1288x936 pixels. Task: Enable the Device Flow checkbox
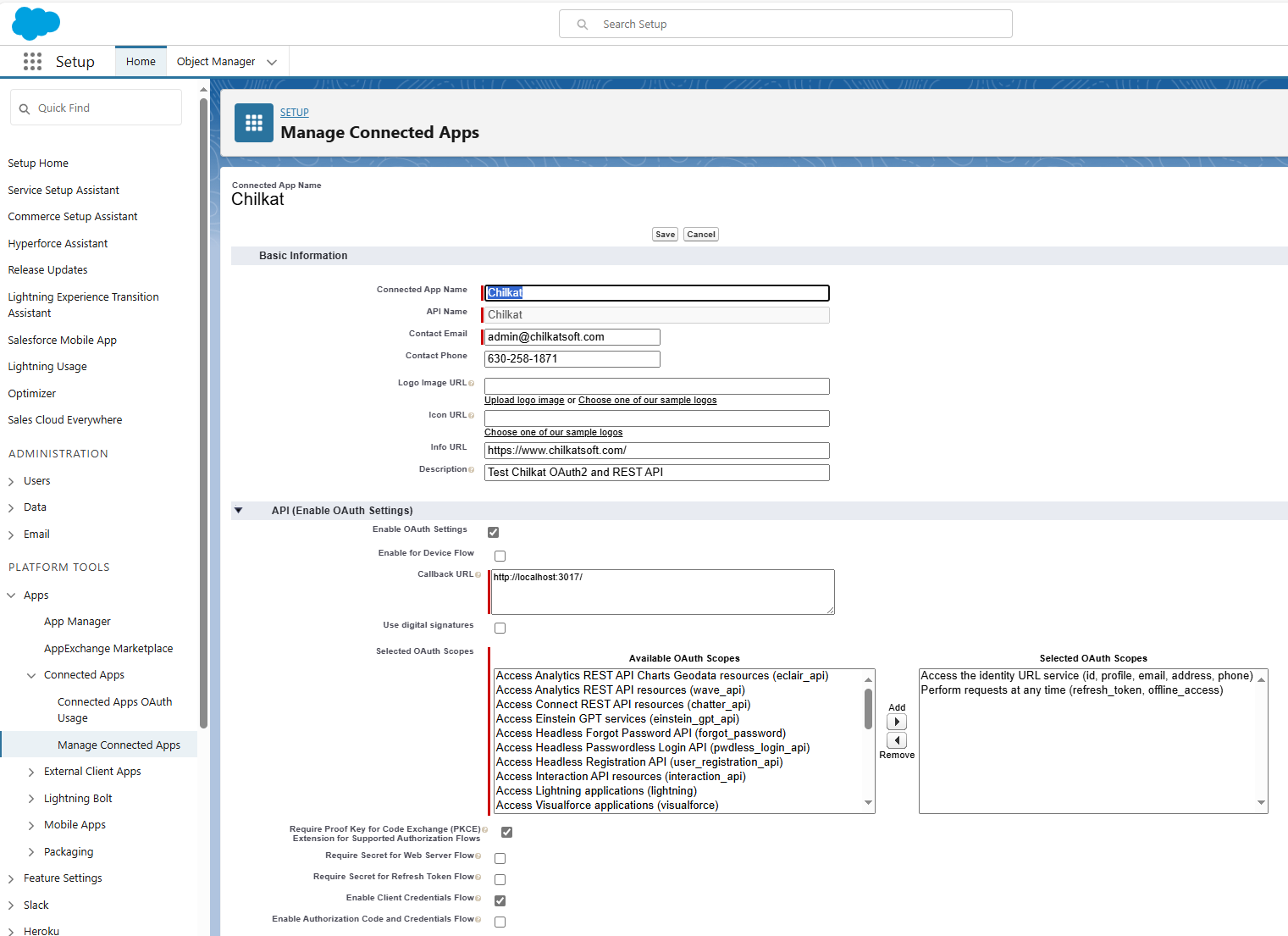tap(500, 557)
